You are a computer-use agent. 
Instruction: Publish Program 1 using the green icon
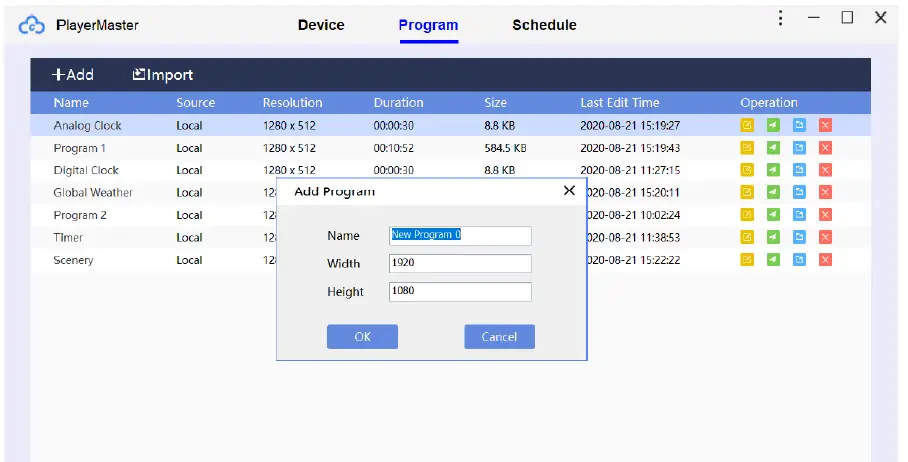773,148
